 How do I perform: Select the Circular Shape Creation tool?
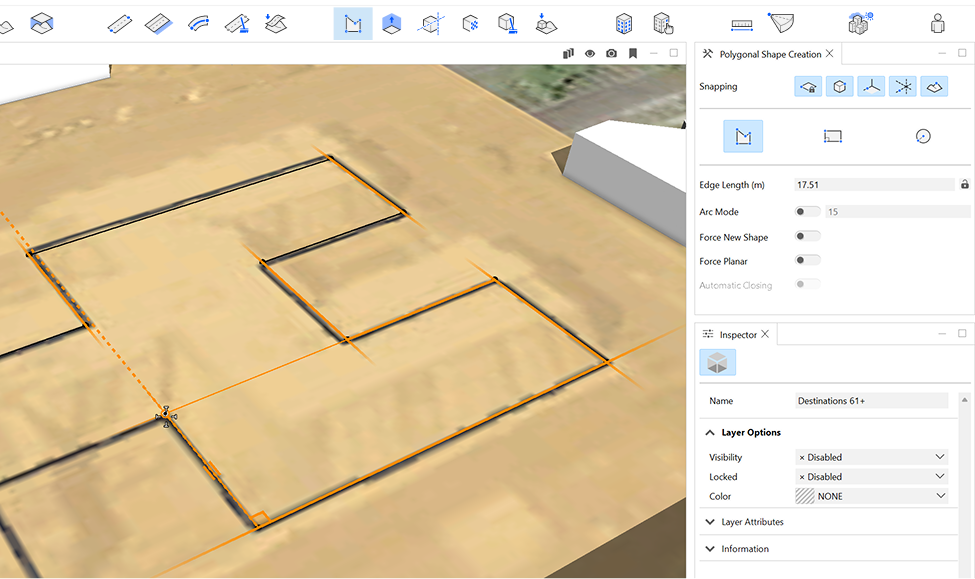point(922,136)
